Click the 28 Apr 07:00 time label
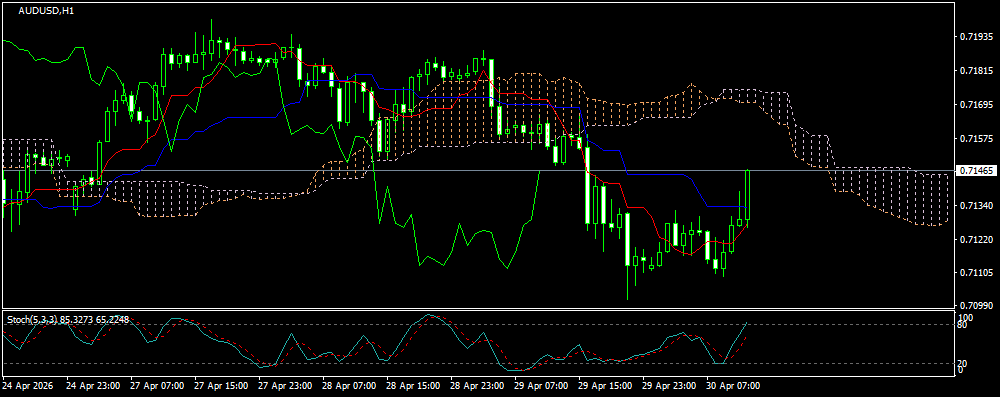Viewport: 1000px width, 397px height. point(349,386)
